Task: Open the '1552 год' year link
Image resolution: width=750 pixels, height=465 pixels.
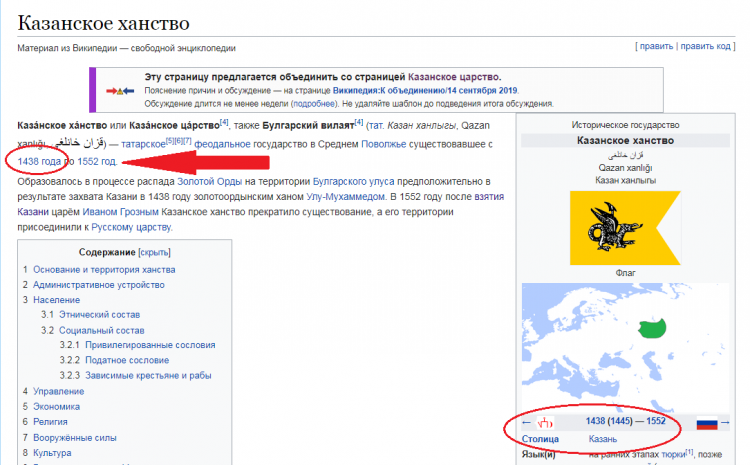Action: click(x=97, y=161)
